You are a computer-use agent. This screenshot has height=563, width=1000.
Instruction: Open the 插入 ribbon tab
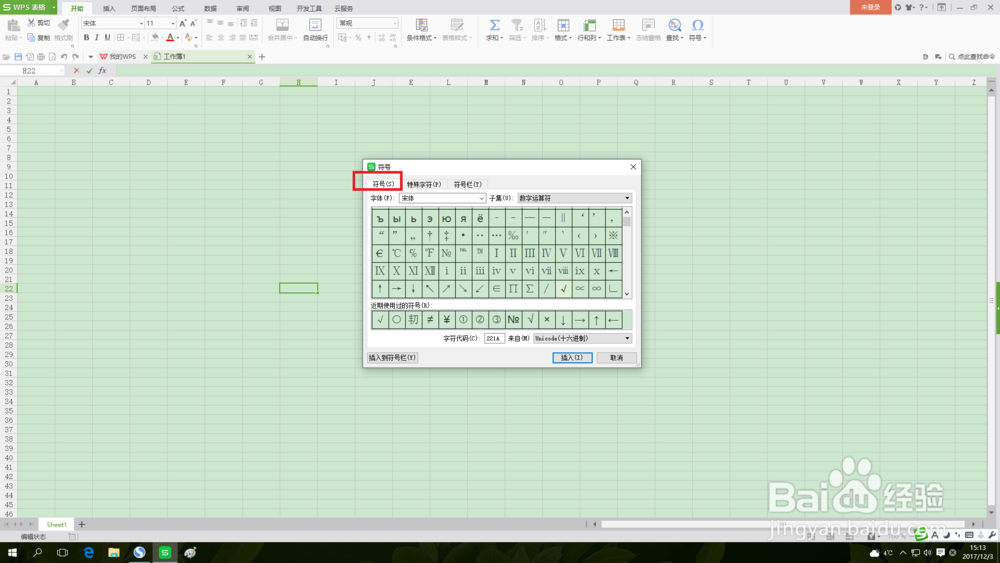[x=109, y=8]
